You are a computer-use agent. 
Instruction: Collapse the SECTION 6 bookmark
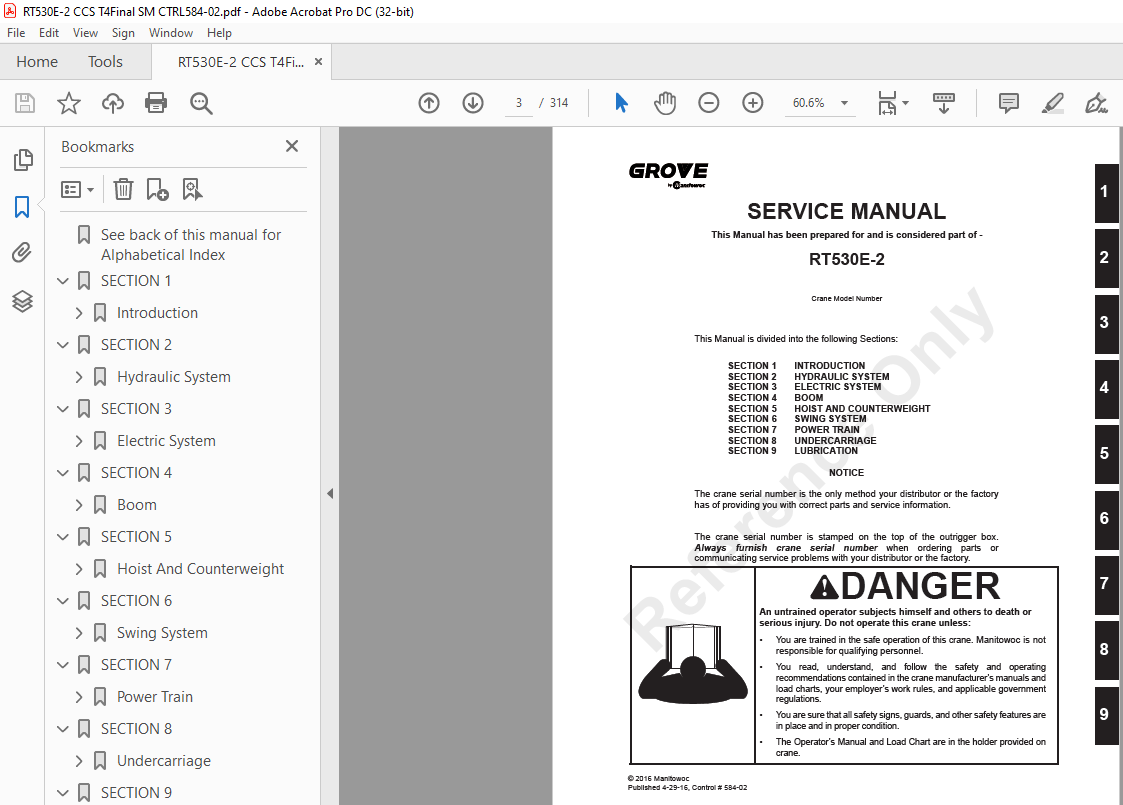click(63, 601)
